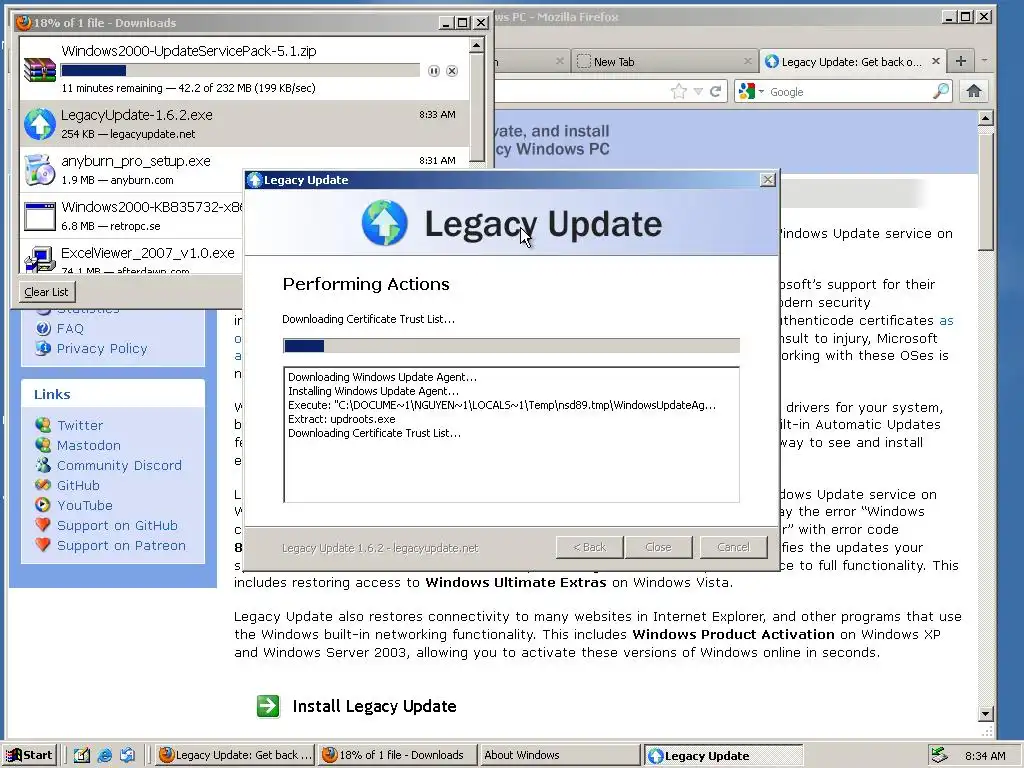Pause the Windows2000-UpdateServicePack download
The width and height of the screenshot is (1024, 768).
[434, 71]
